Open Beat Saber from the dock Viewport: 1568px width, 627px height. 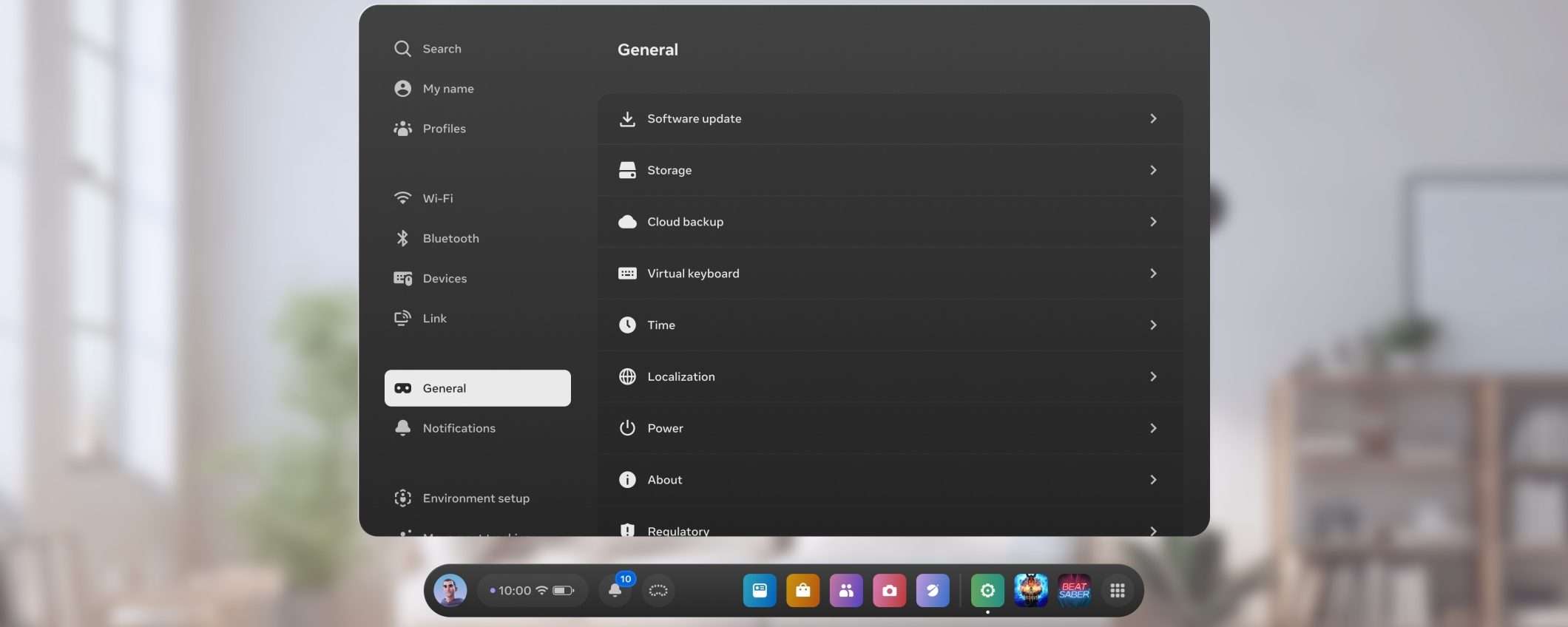pyautogui.click(x=1074, y=591)
